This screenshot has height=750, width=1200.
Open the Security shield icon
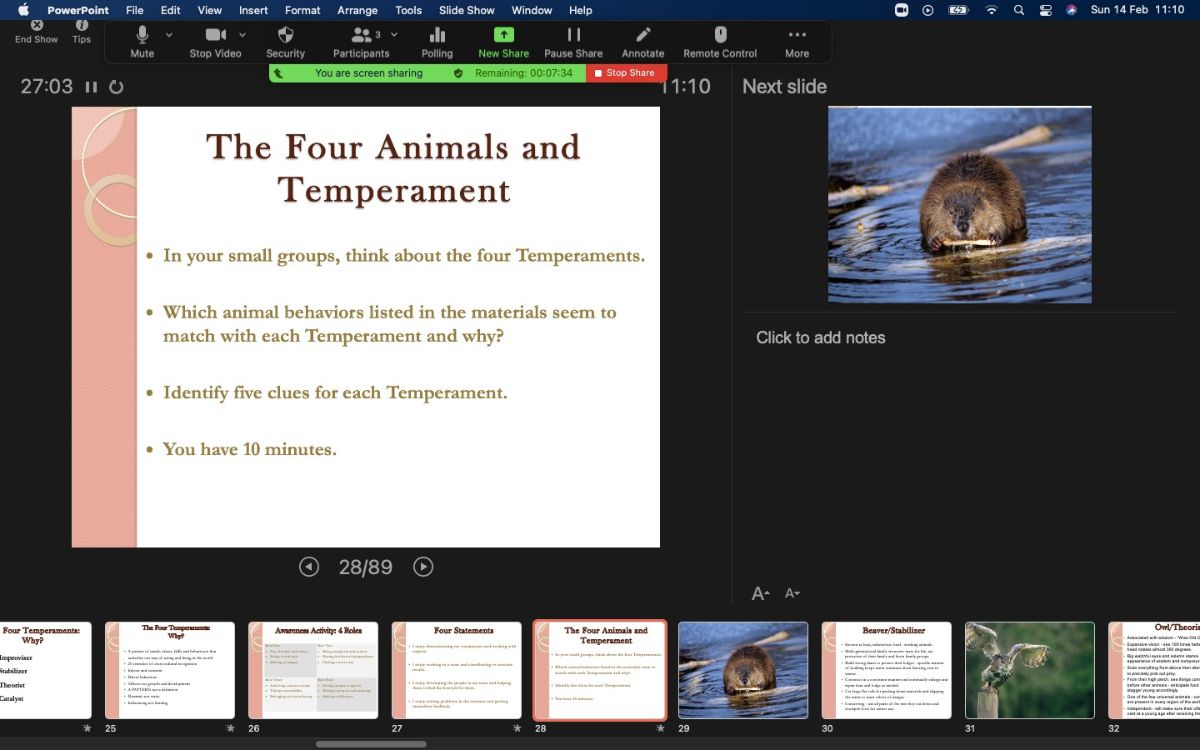(x=285, y=36)
